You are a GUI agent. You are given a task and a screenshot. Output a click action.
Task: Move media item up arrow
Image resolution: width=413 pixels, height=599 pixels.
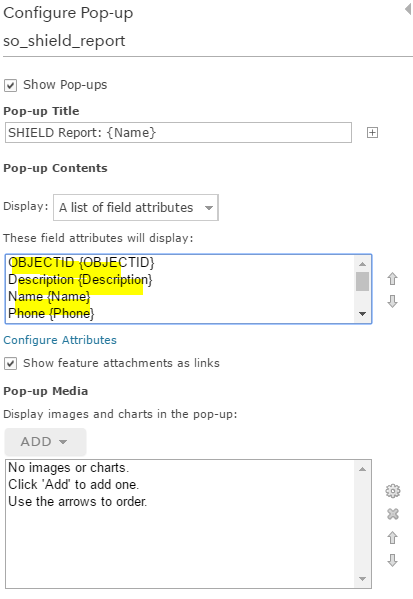(x=392, y=538)
